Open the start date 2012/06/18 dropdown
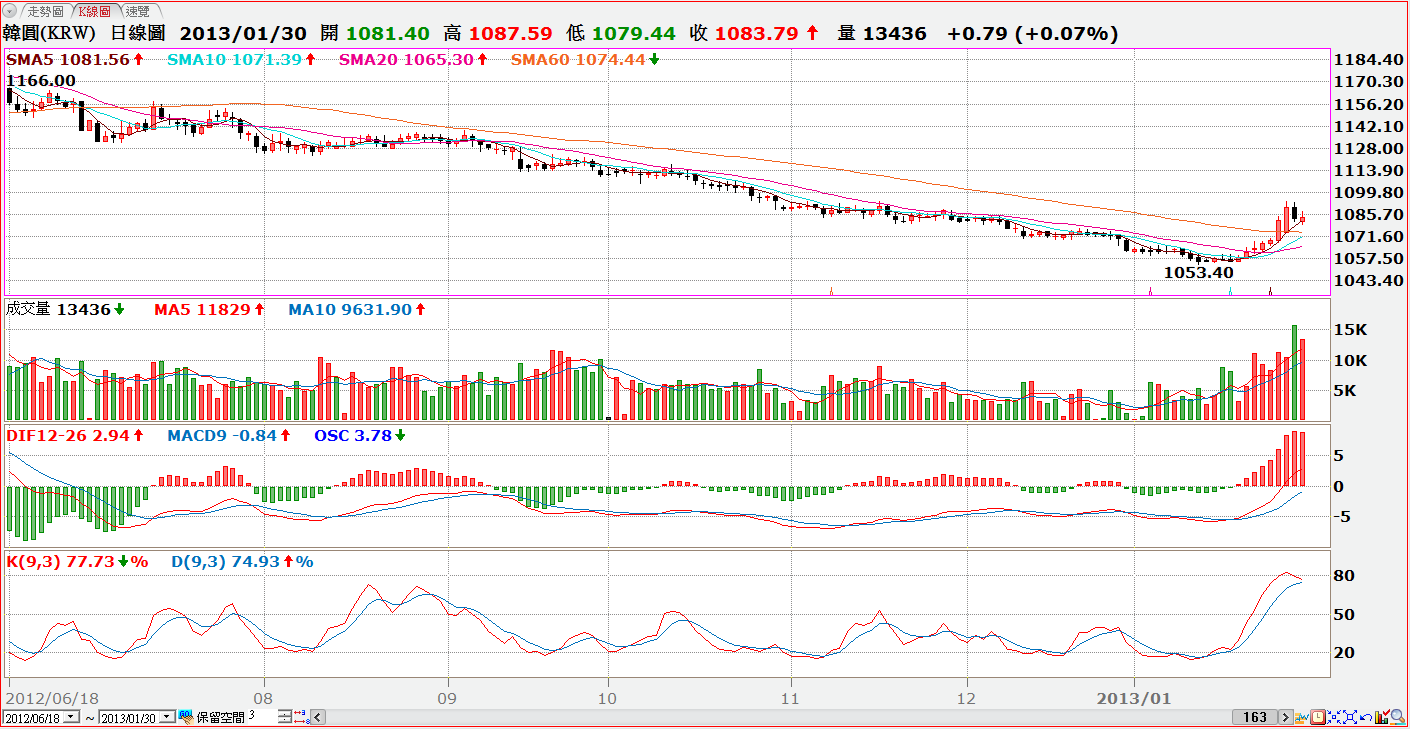Screen dimensions: 1410x730 69,717
